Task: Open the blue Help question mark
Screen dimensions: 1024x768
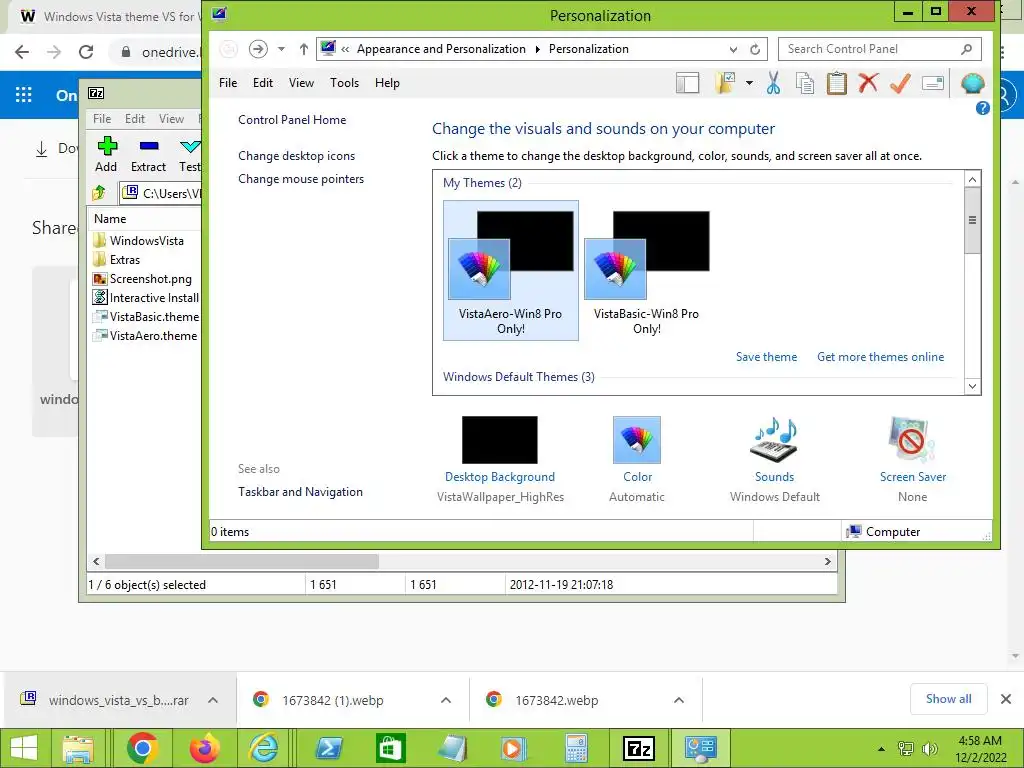Action: coord(982,108)
